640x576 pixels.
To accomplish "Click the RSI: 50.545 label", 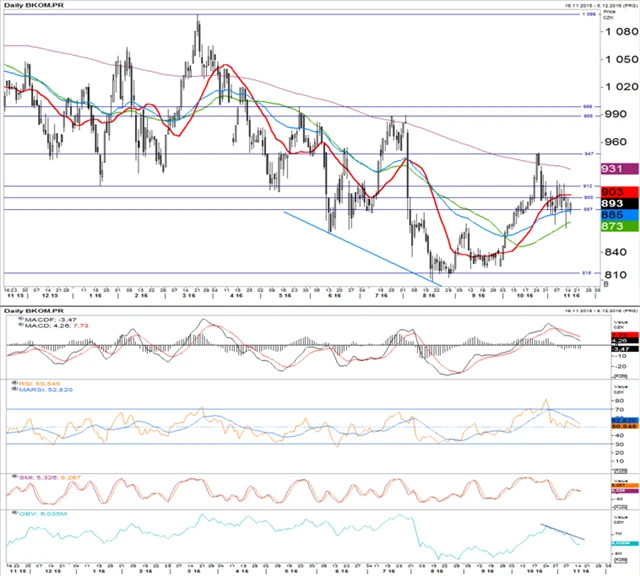I will (x=40, y=384).
